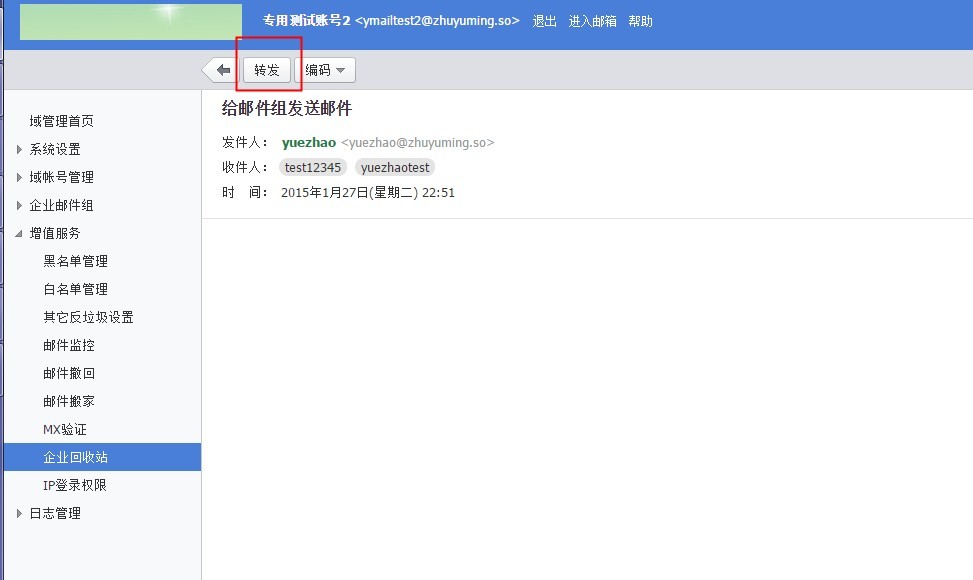
Task: Open 域管理首页 in the sidebar
Action: click(62, 121)
